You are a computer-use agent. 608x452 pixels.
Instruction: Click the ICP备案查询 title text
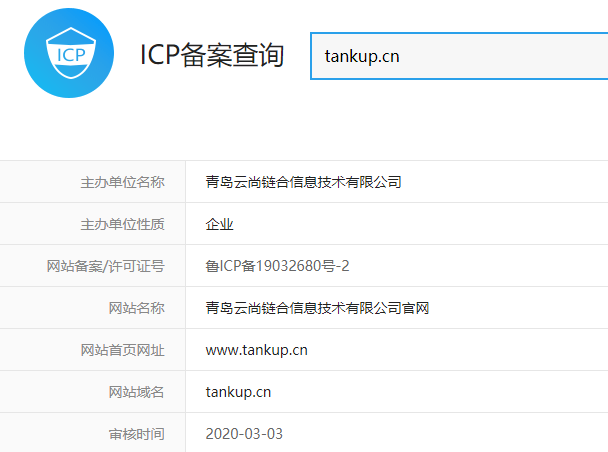pos(212,55)
